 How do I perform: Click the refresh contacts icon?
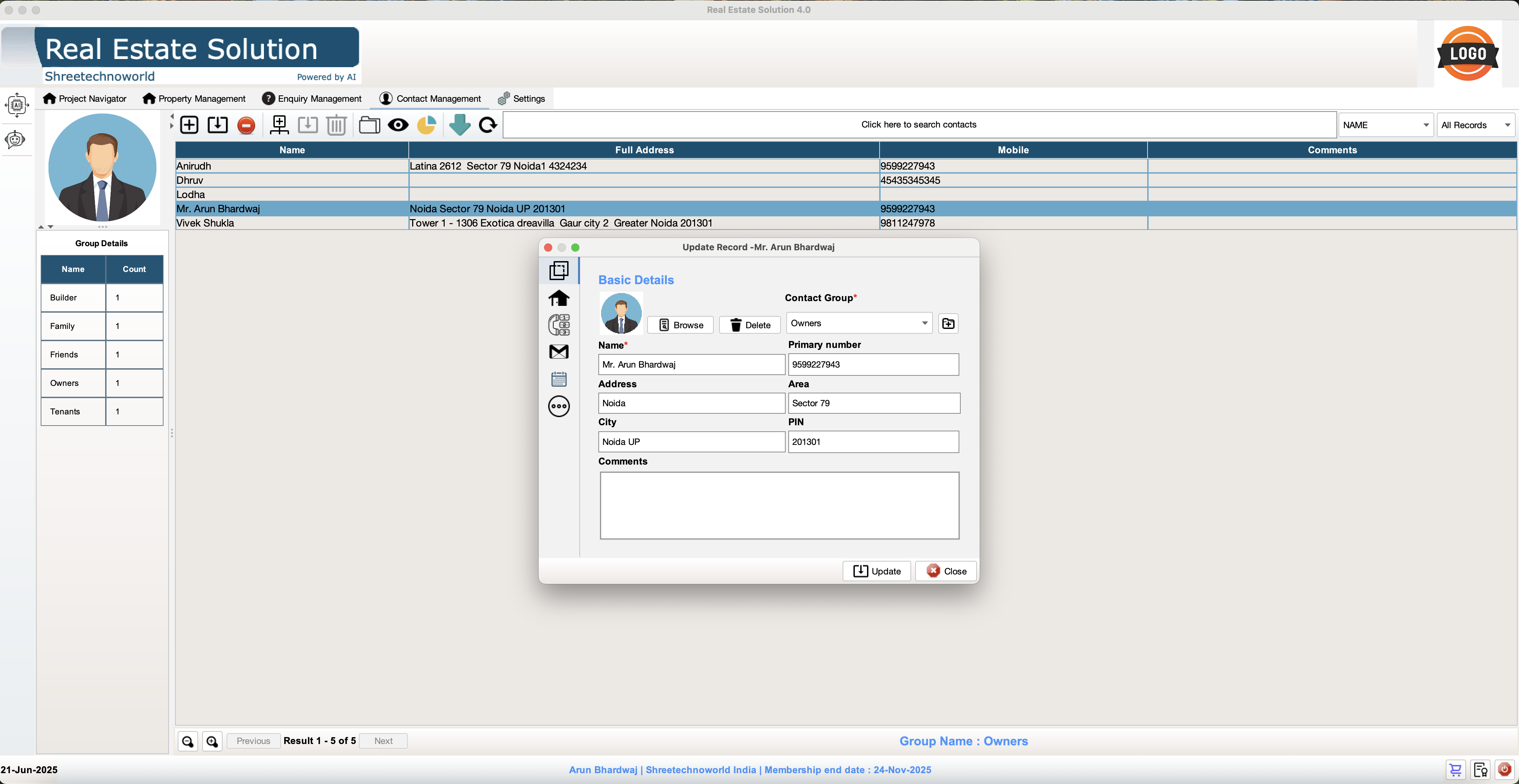coord(488,125)
